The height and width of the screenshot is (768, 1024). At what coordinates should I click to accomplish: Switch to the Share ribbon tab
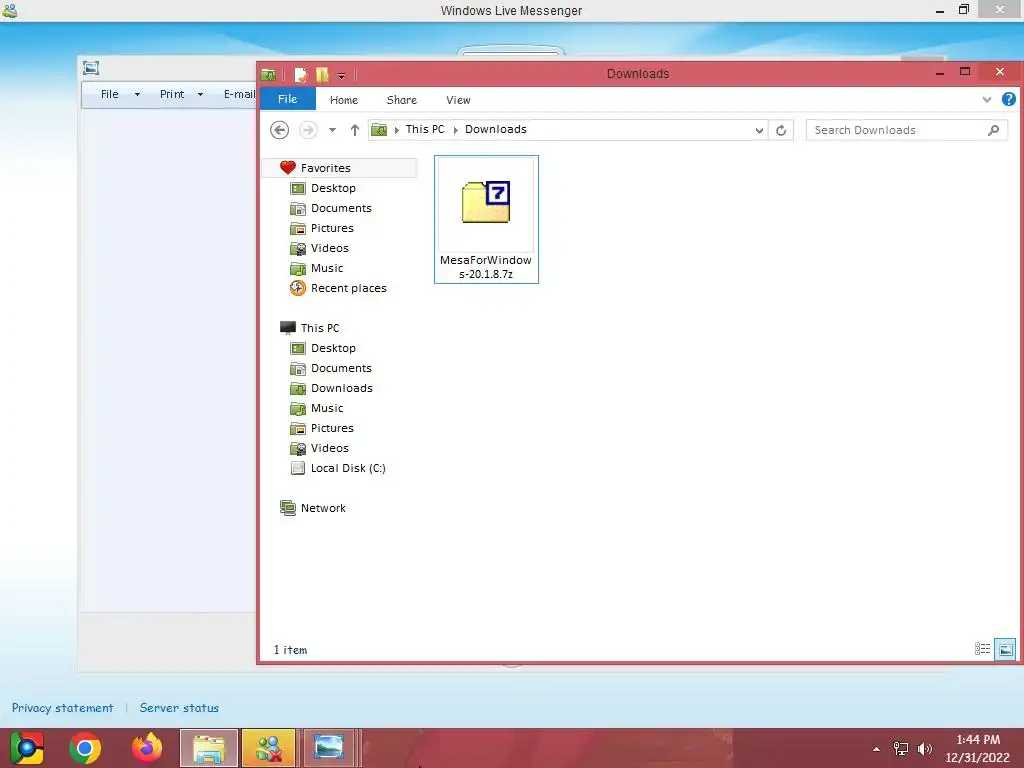coord(402,100)
